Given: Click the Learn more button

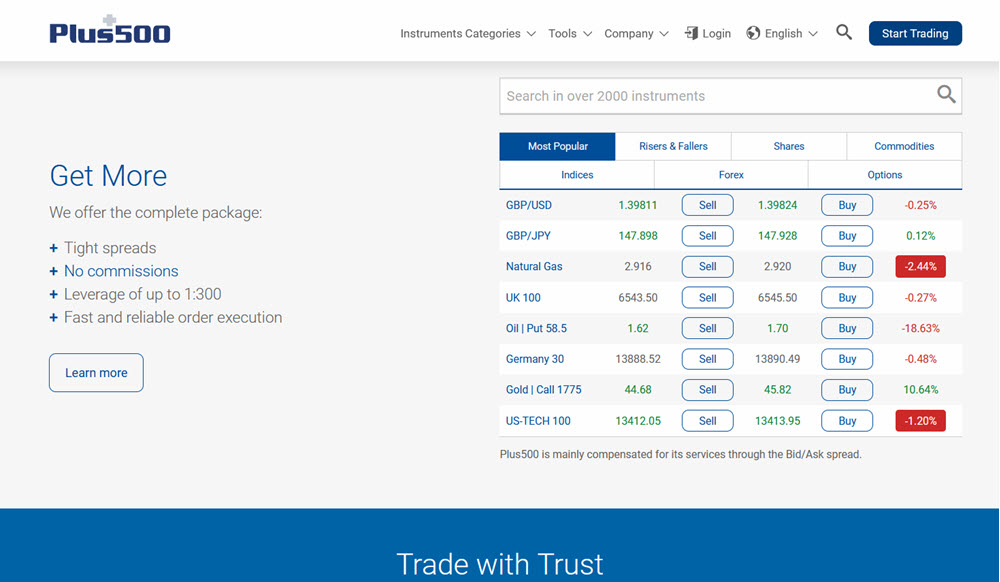Looking at the screenshot, I should pyautogui.click(x=96, y=373).
